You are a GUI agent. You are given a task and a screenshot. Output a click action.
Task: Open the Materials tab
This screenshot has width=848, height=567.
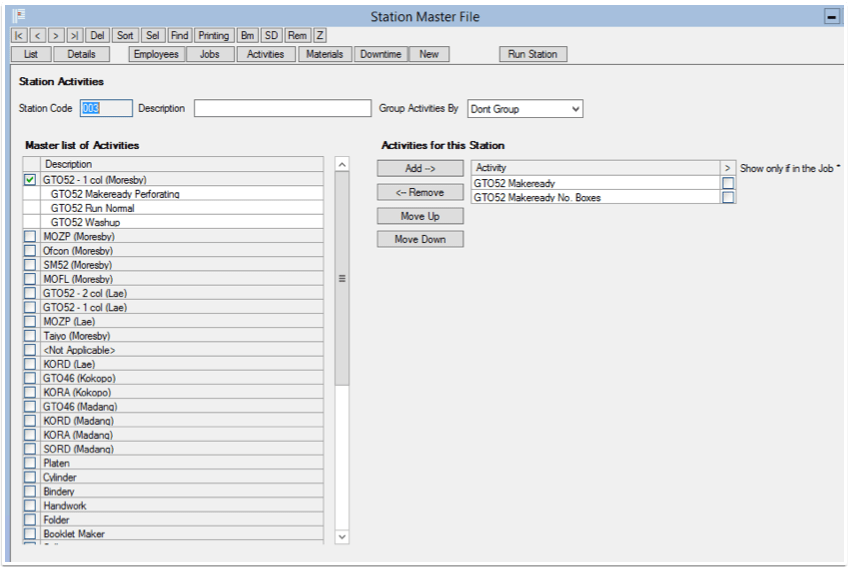[x=324, y=54]
